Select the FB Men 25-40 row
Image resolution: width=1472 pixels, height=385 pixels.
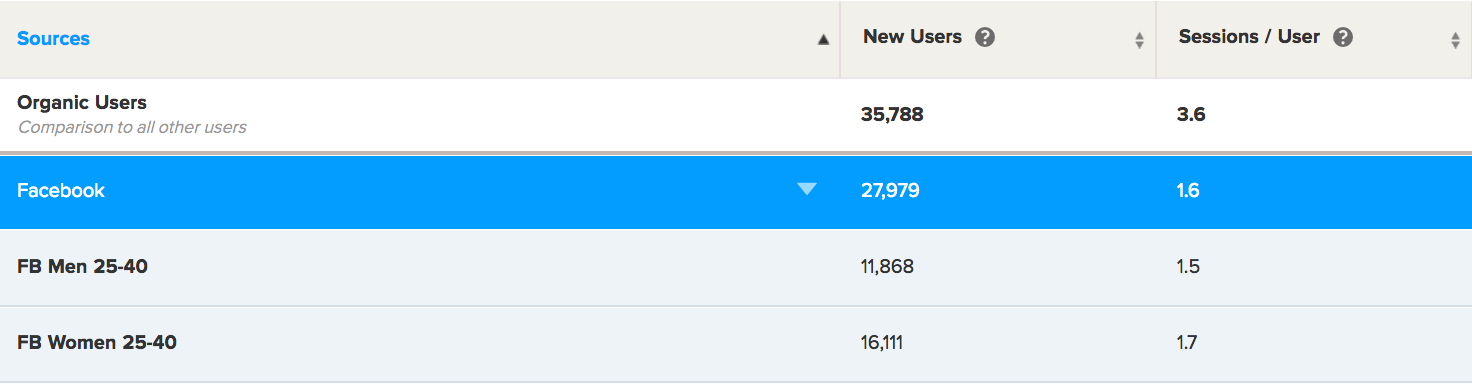click(x=736, y=267)
